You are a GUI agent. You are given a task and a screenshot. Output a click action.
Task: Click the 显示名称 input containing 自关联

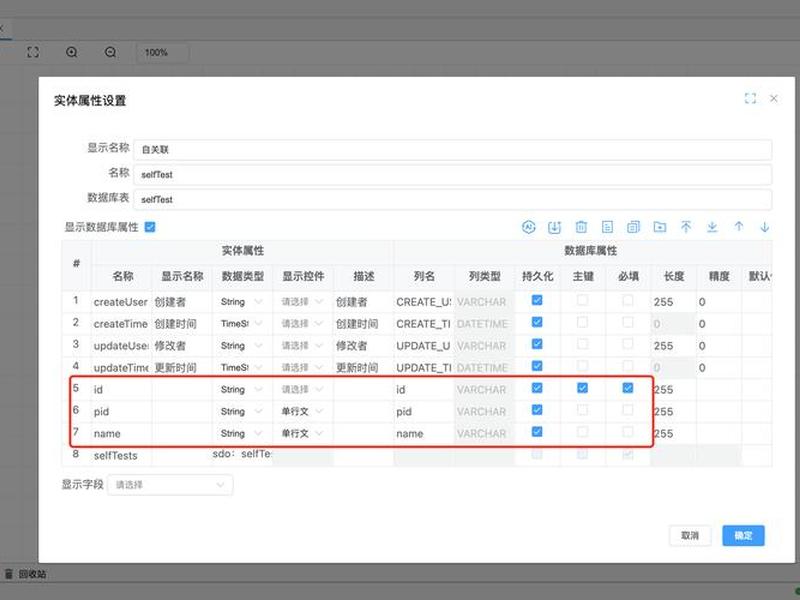[453, 150]
